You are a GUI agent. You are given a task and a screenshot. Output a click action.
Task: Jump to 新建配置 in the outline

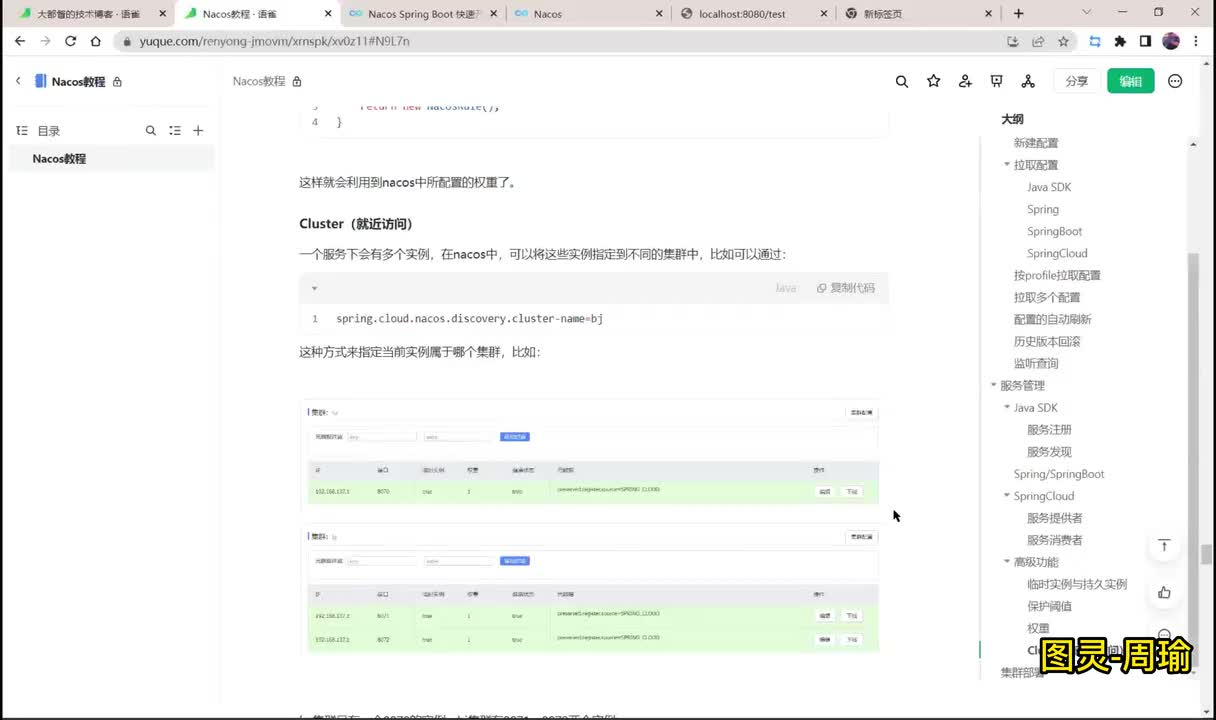[x=1036, y=143]
